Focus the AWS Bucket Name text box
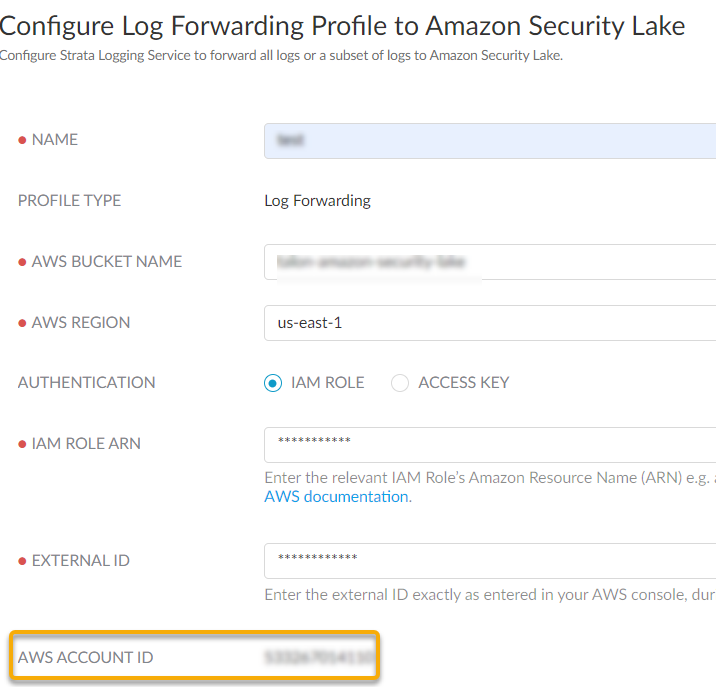Image resolution: width=716 pixels, height=687 pixels. pos(490,263)
